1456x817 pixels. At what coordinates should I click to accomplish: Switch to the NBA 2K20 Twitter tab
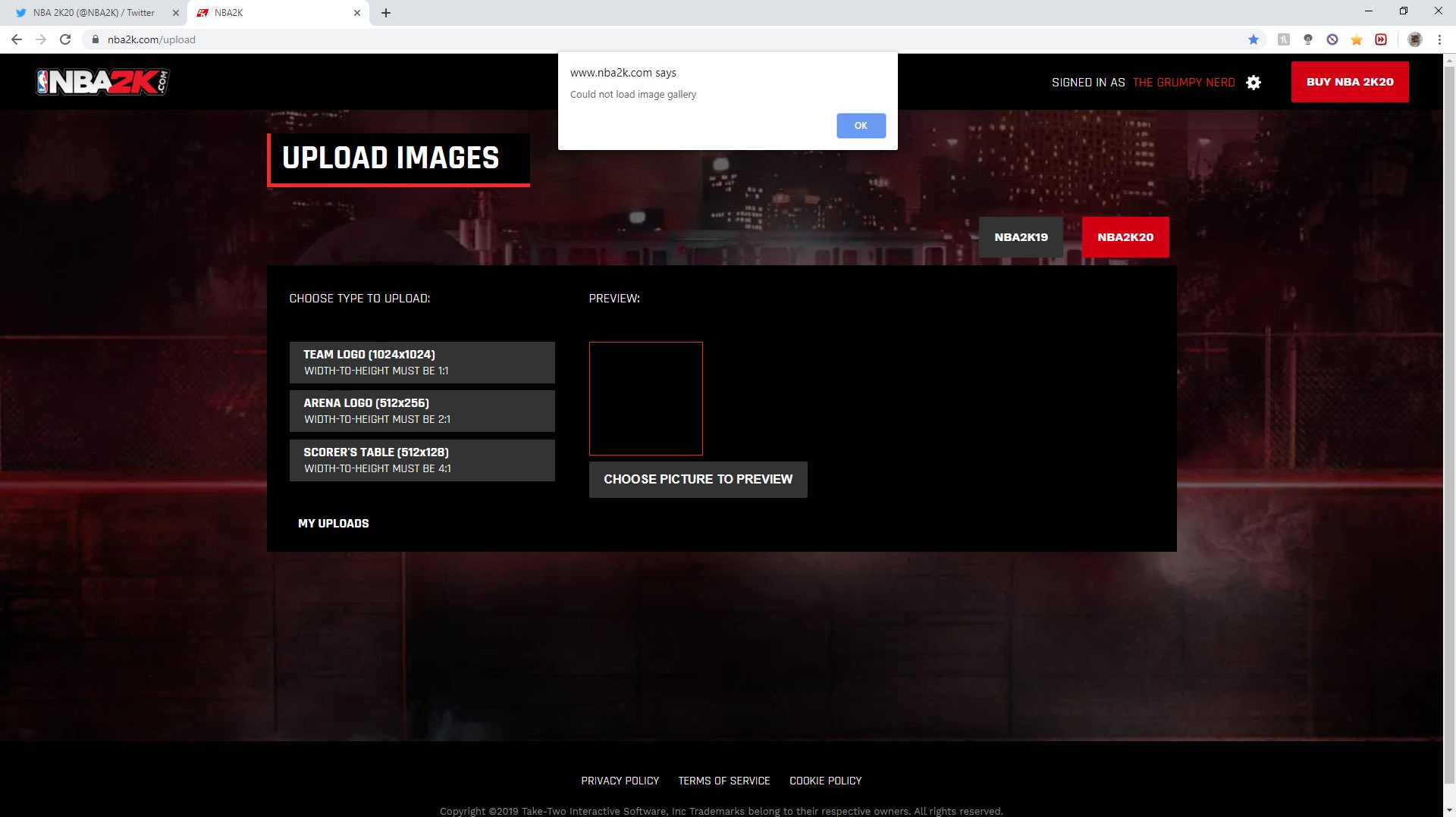pos(93,13)
